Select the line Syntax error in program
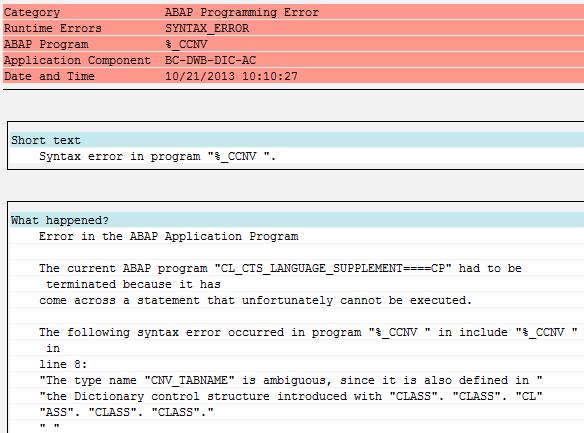Screen dimensions: 584x433 pos(158,156)
